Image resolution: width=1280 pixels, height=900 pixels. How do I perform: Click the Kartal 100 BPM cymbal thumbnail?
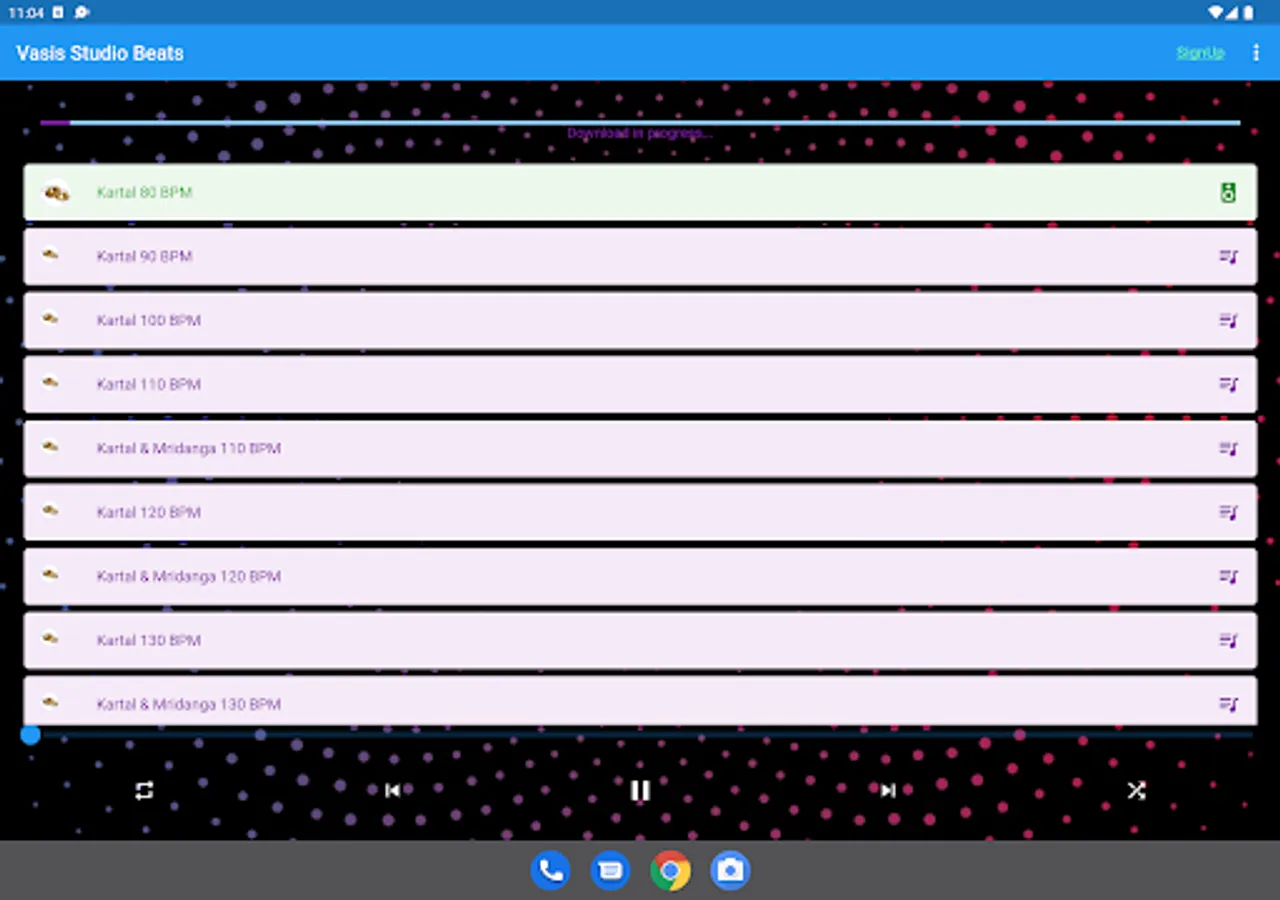pos(50,320)
